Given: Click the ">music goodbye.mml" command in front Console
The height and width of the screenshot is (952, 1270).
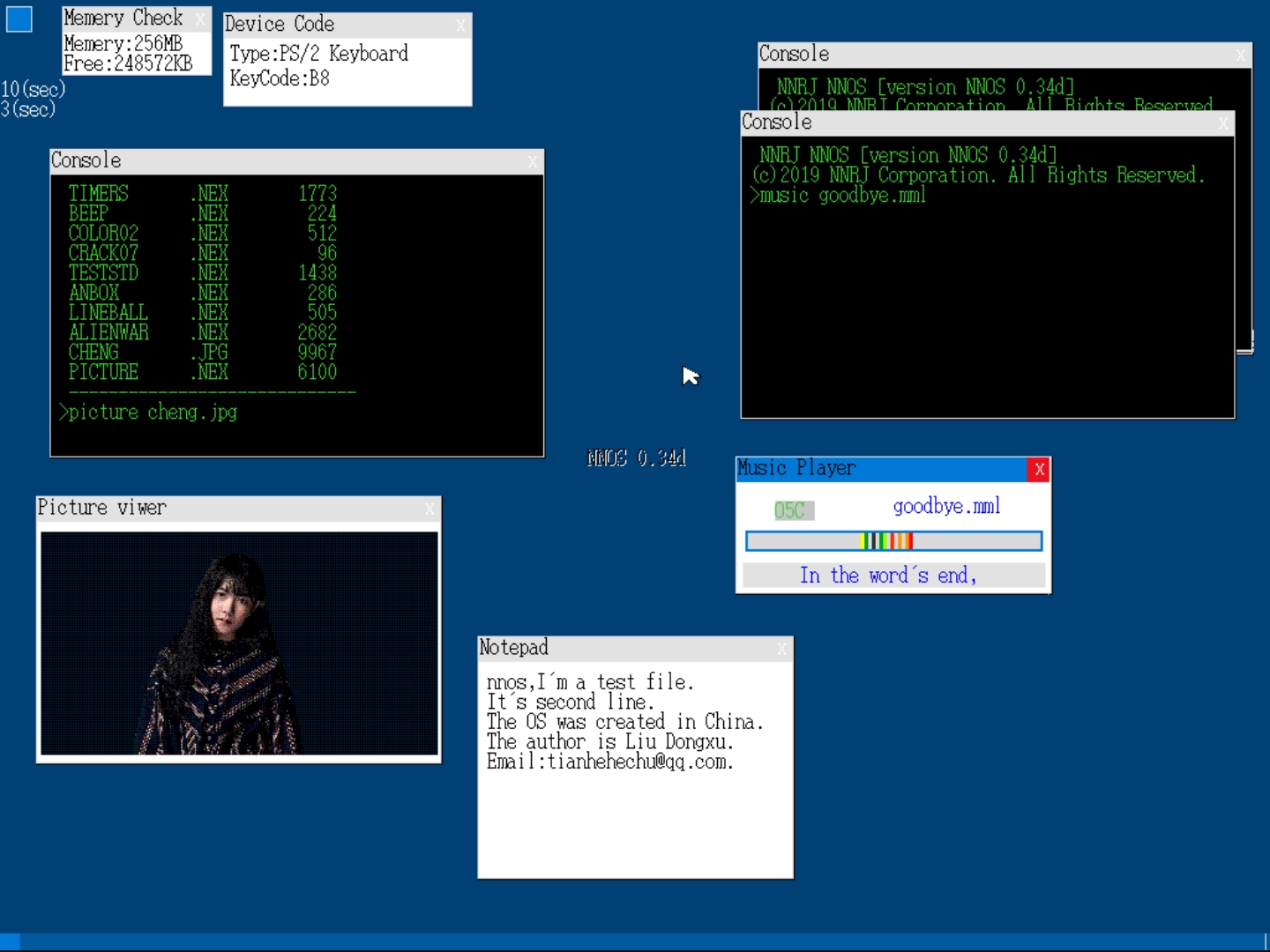Looking at the screenshot, I should (x=838, y=196).
